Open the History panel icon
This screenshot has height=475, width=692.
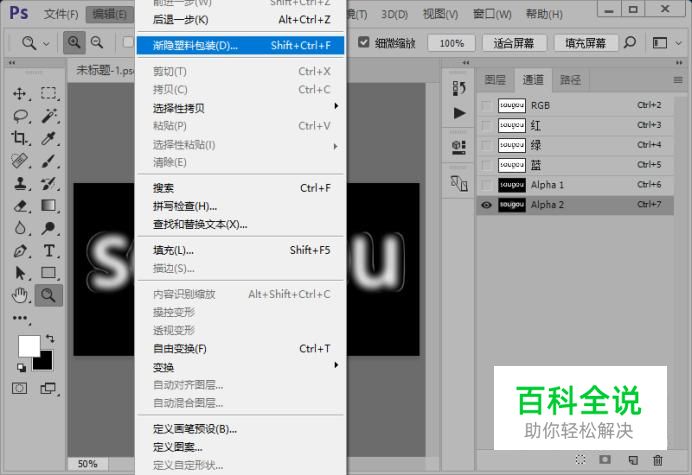[x=459, y=88]
